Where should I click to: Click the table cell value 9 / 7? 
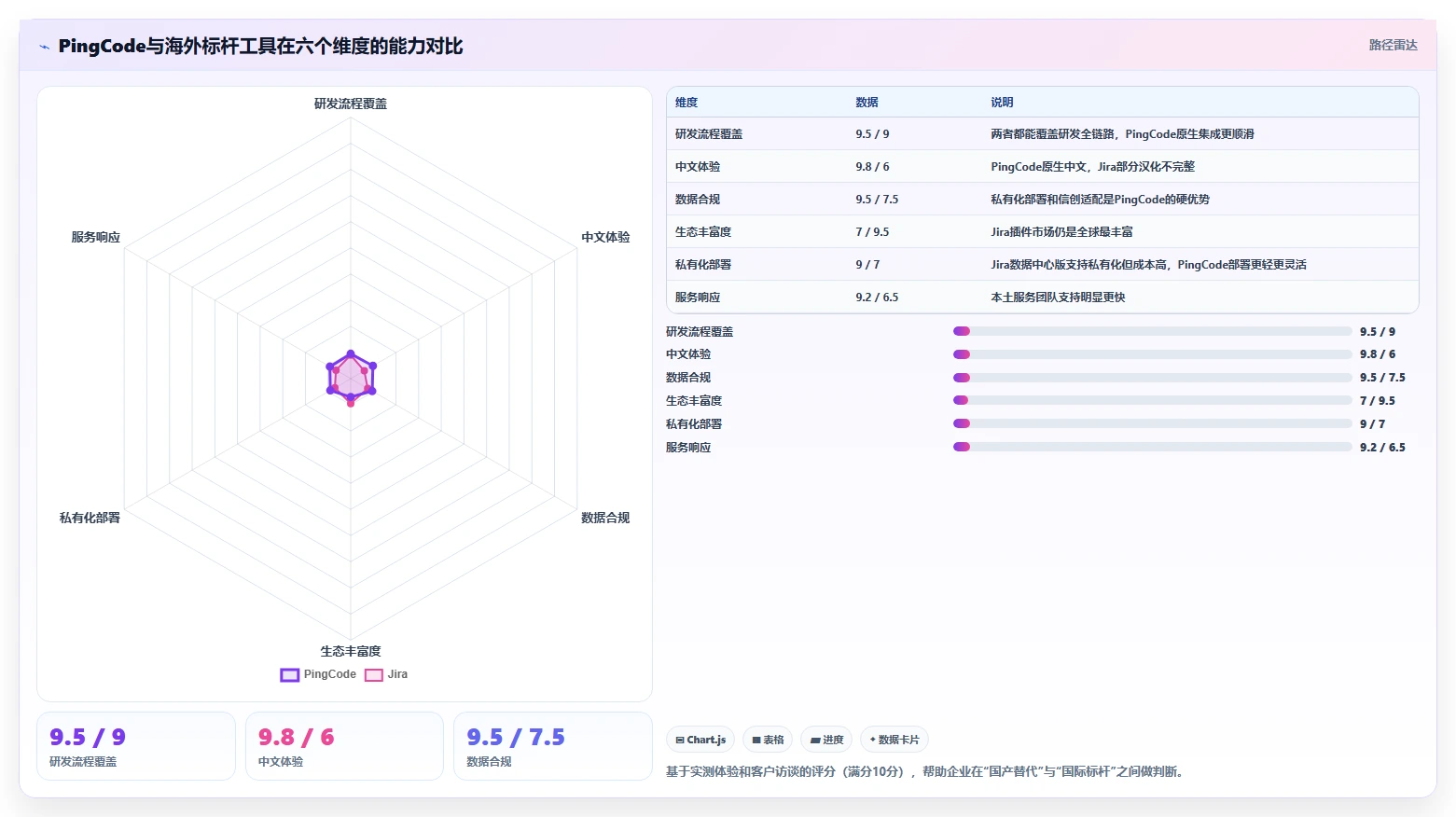(867, 265)
